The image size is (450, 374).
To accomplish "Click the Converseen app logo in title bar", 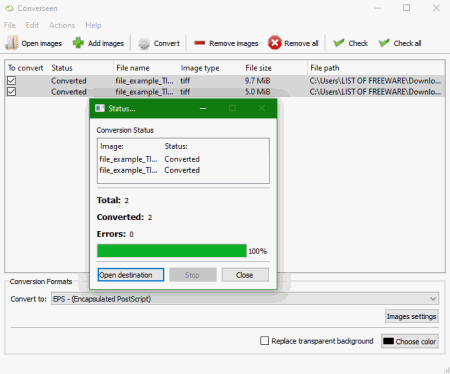I will 9,8.
